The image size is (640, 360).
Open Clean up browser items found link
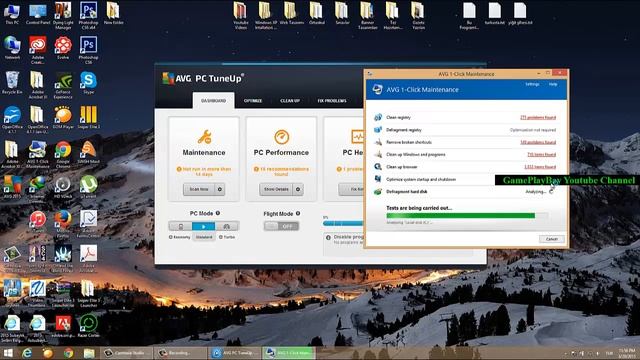pos(540,167)
